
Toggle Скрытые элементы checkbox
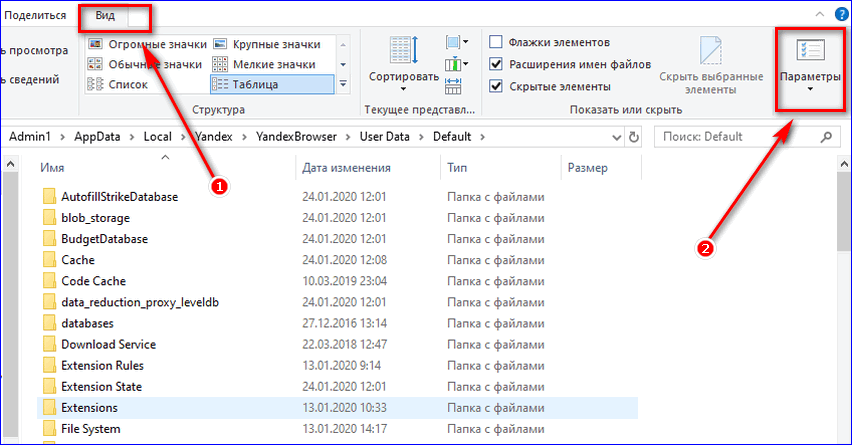[496, 86]
